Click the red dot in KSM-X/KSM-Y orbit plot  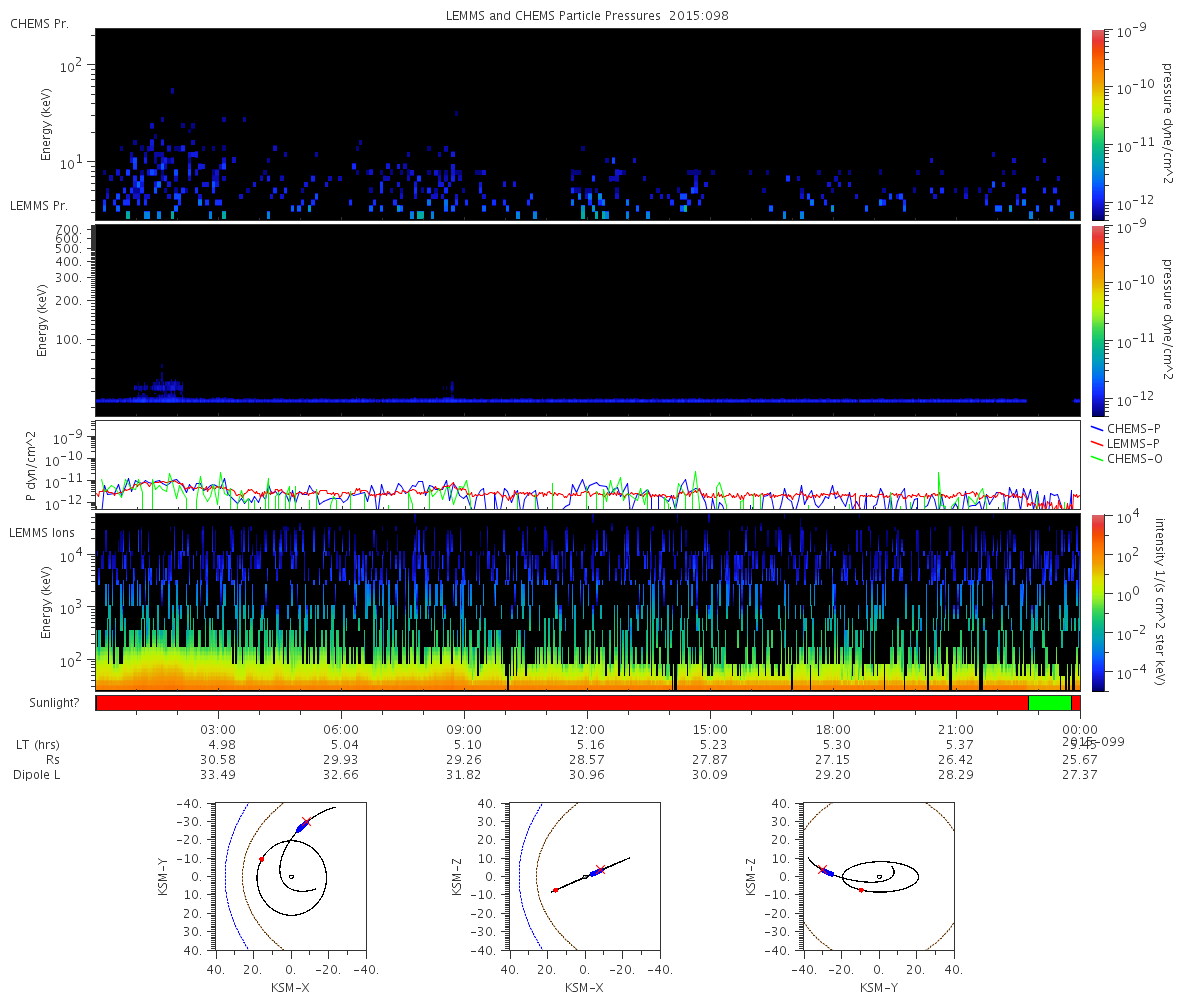[261, 859]
